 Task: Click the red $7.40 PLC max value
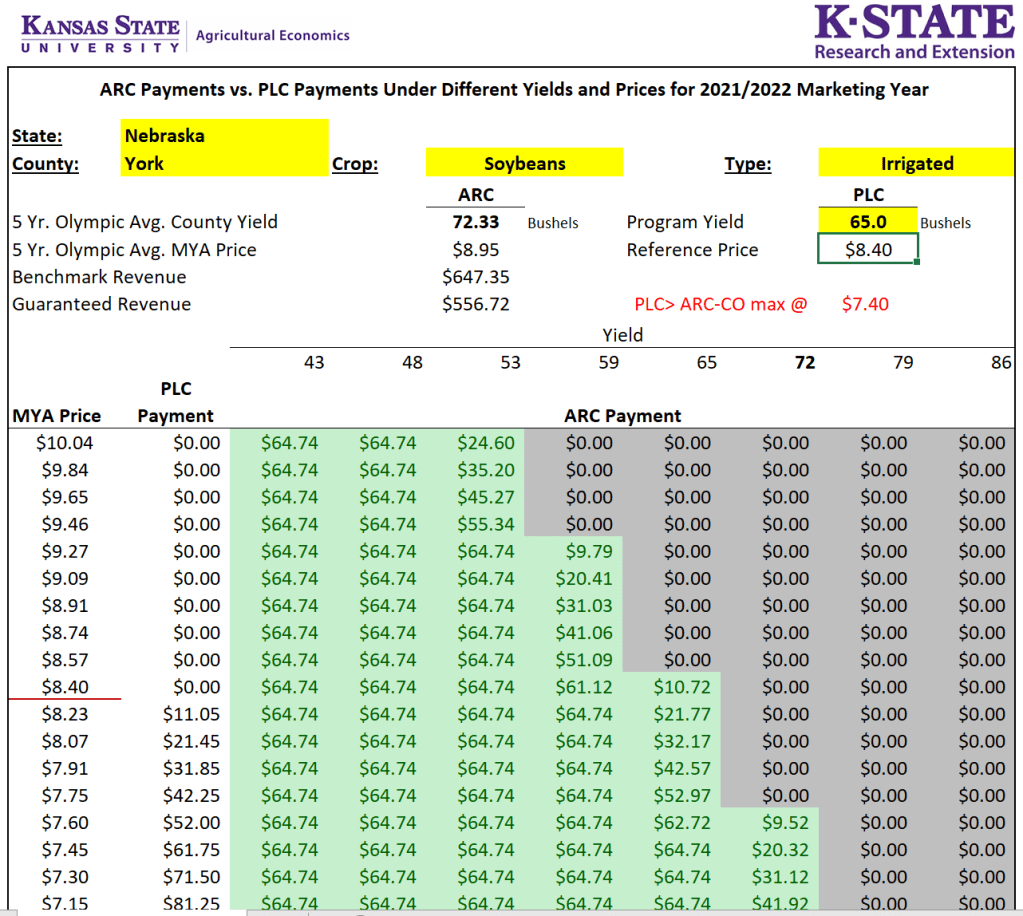865,304
